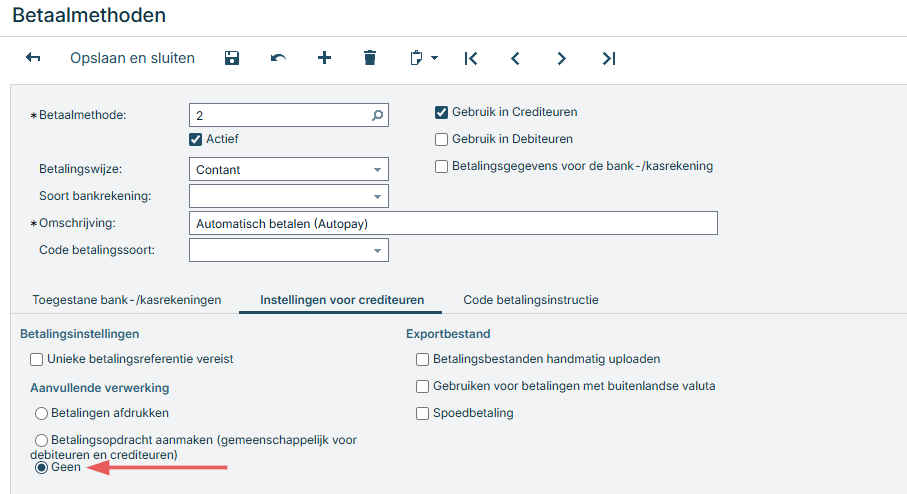Open the Code betalingsinstructie tab

pyautogui.click(x=531, y=300)
